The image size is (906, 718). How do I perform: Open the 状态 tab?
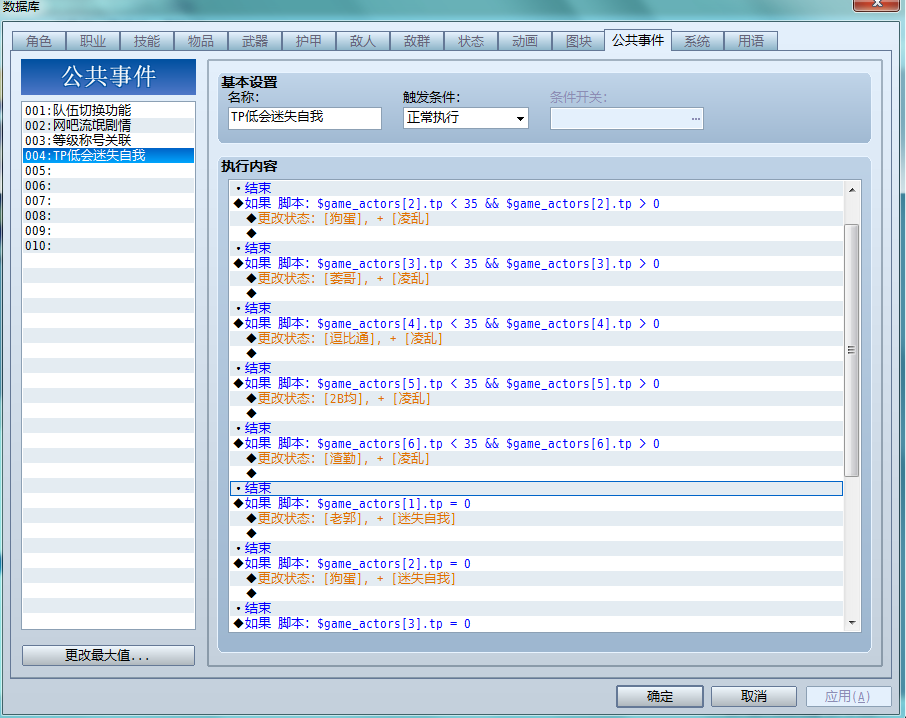point(471,41)
